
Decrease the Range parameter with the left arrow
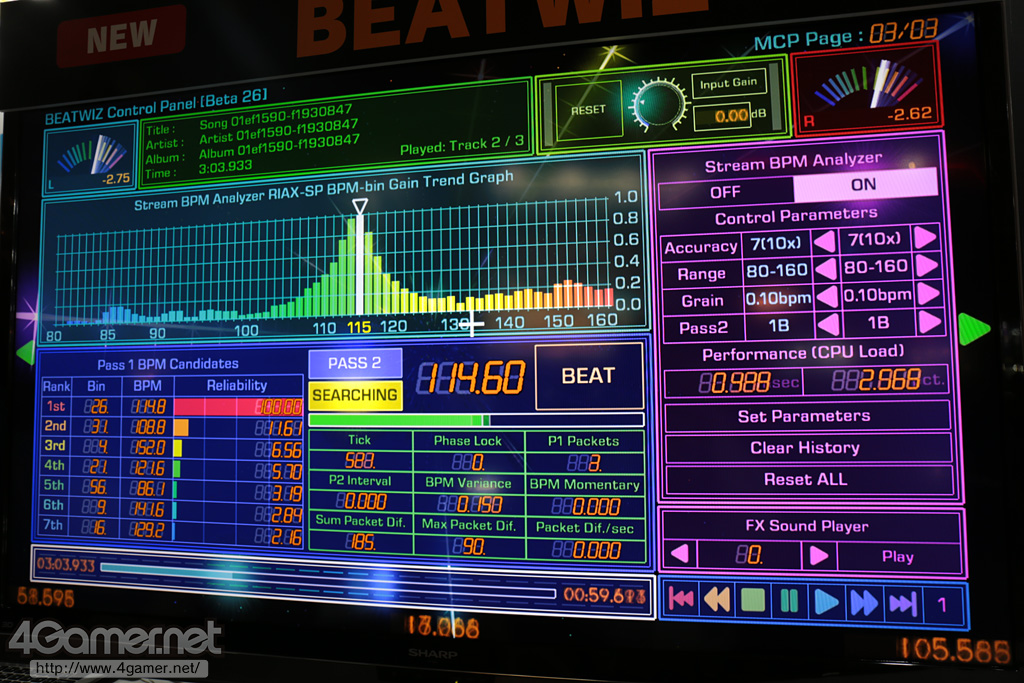click(826, 269)
